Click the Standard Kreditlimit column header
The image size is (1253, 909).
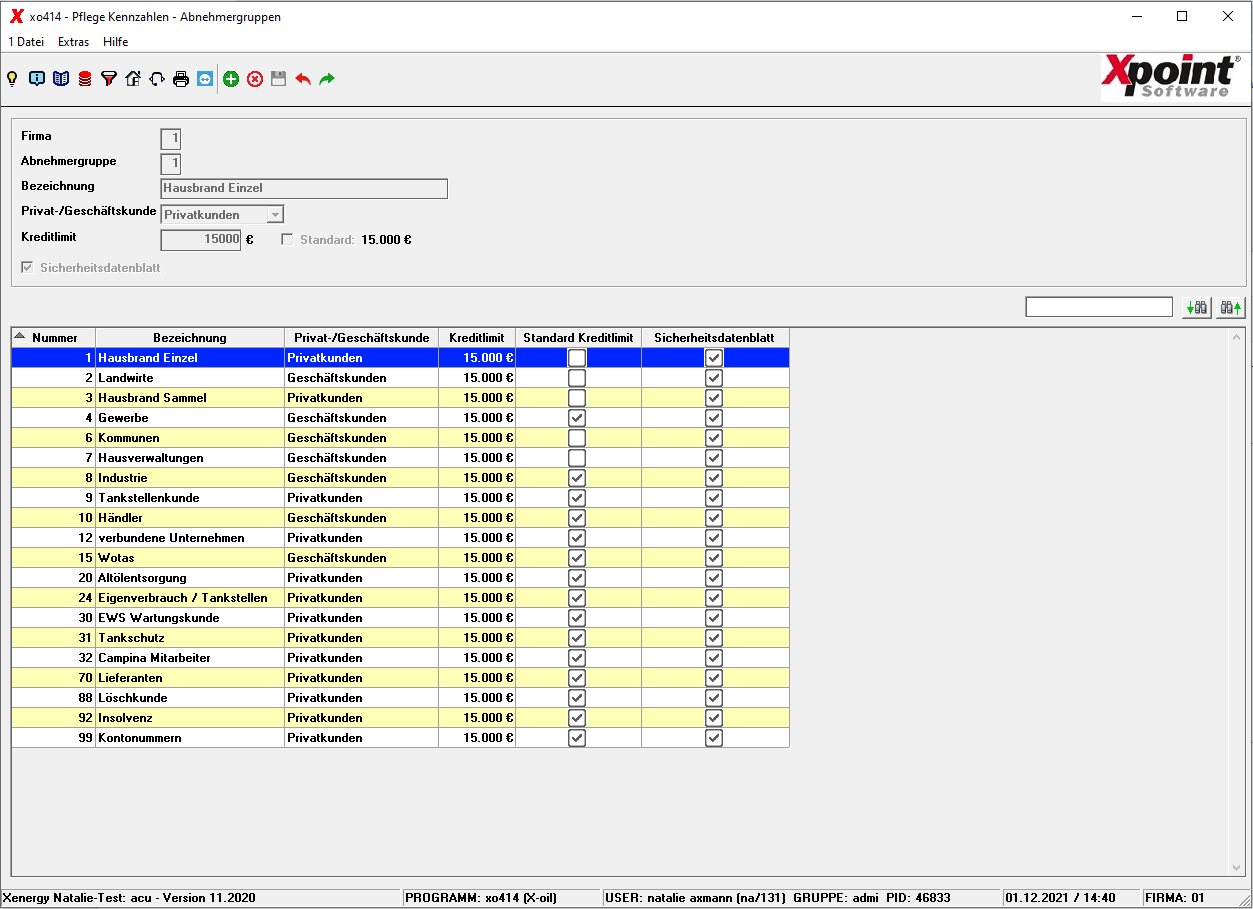point(578,338)
